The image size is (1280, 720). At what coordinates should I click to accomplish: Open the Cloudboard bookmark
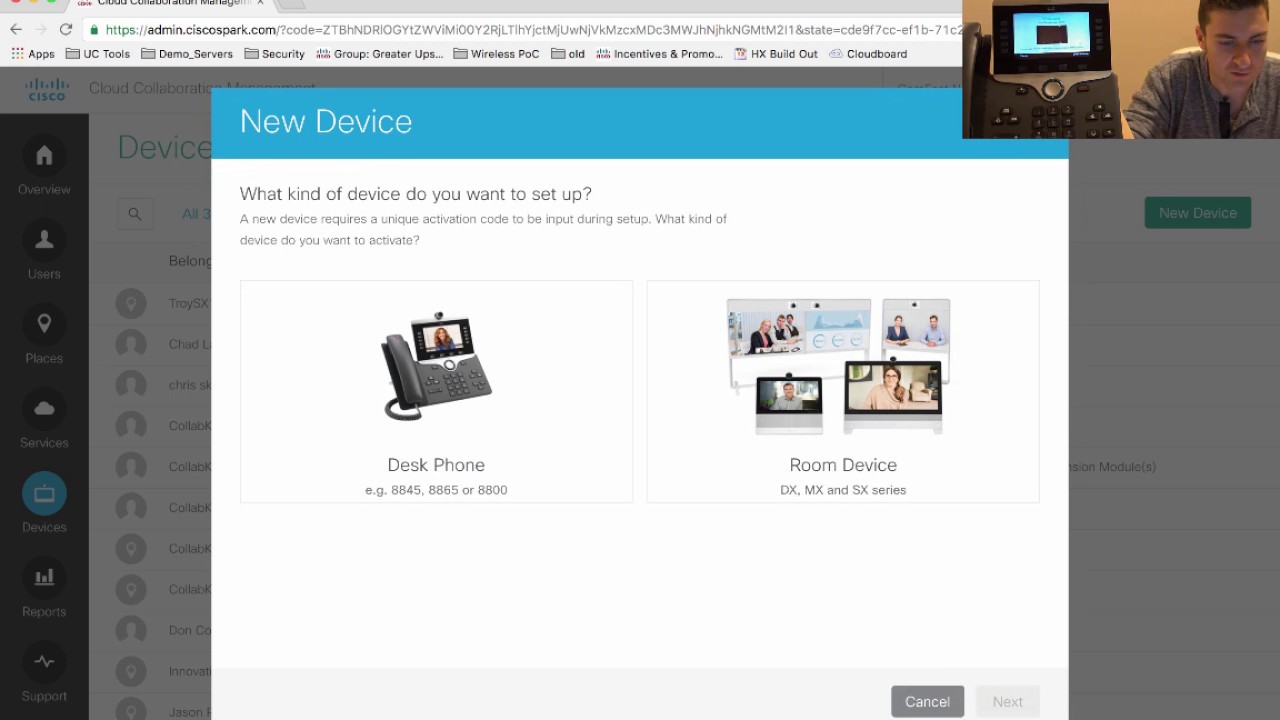point(868,54)
